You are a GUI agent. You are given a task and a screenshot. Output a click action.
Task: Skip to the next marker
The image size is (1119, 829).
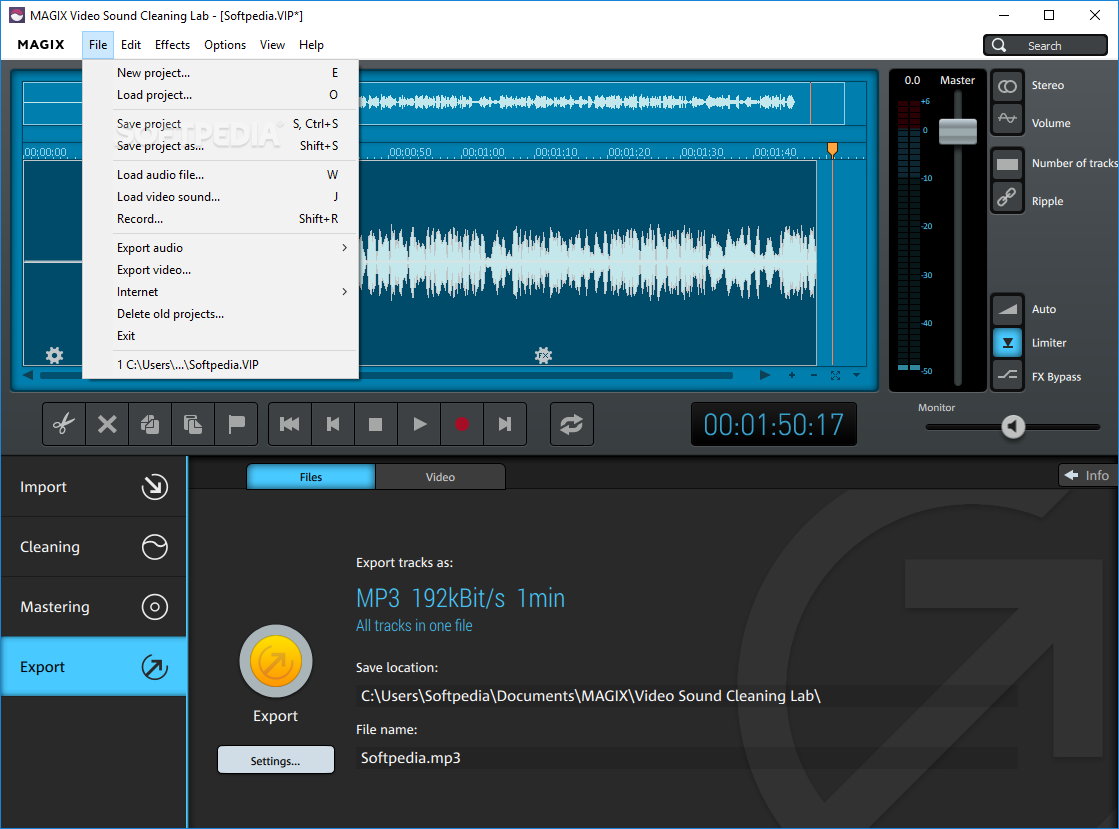(x=505, y=424)
